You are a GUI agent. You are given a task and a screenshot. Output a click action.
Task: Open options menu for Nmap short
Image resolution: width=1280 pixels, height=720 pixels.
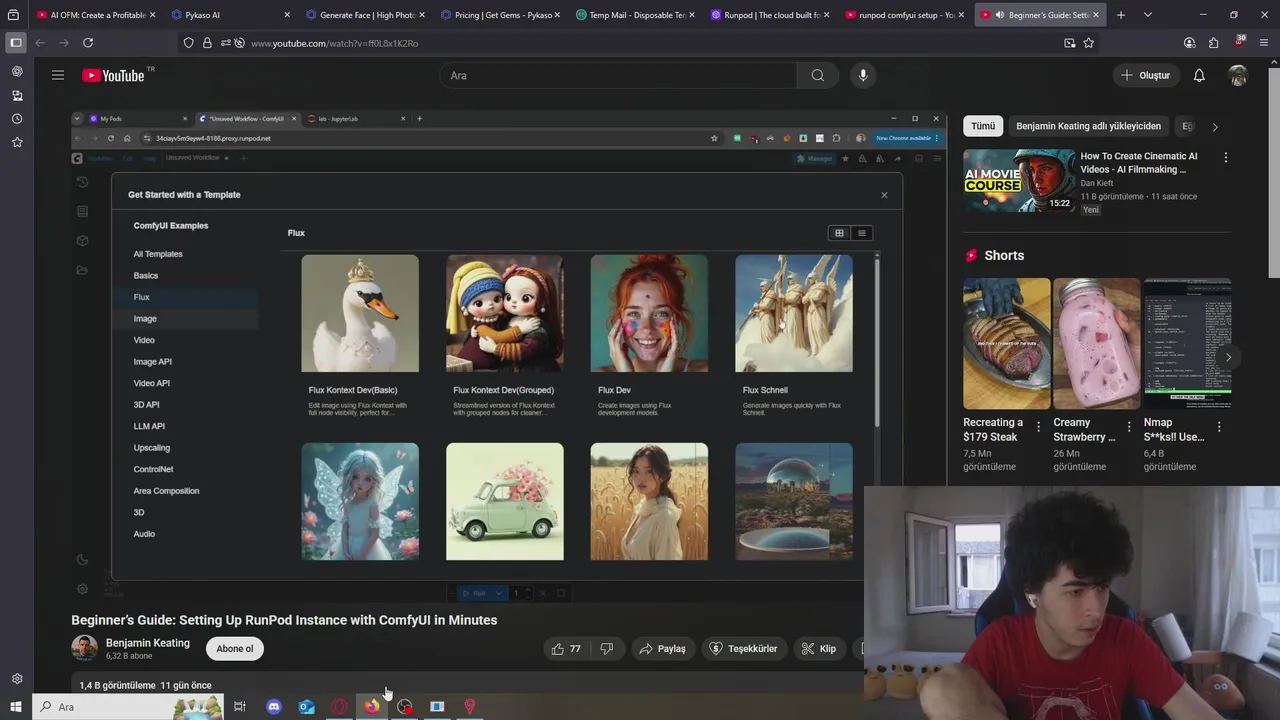coord(1219,426)
